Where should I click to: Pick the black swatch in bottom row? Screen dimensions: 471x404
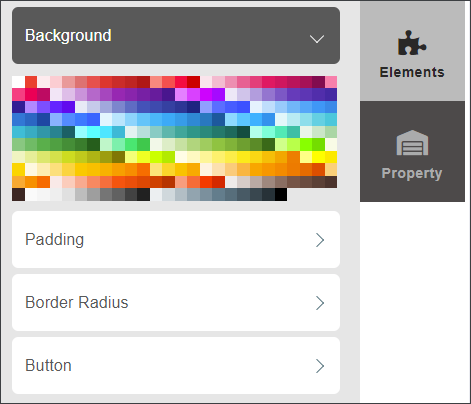point(281,195)
